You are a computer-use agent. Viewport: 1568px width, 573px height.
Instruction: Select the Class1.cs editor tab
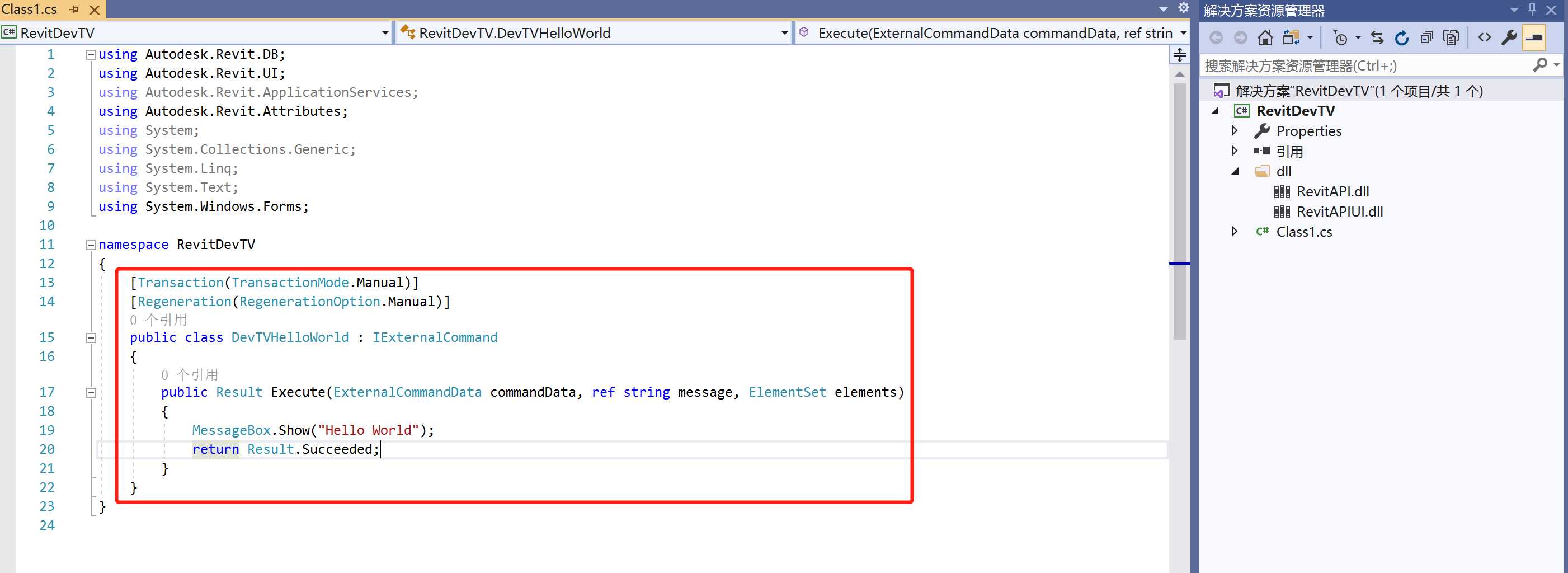click(x=29, y=10)
